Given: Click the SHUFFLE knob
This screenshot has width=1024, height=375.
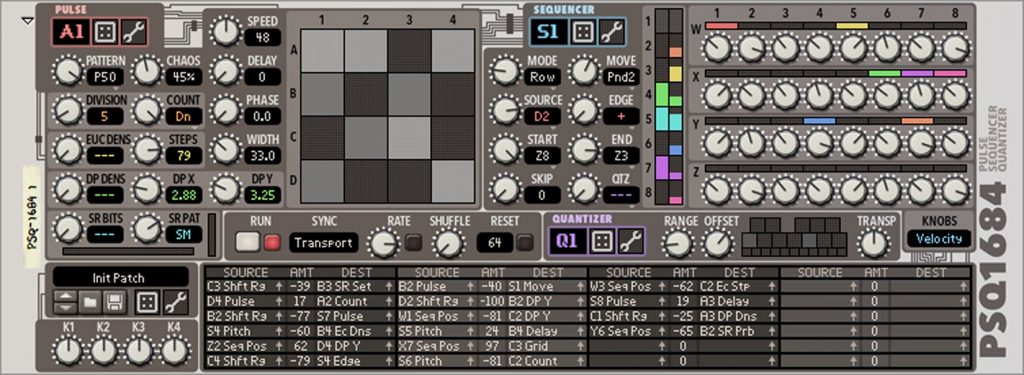Looking at the screenshot, I should pyautogui.click(x=449, y=244).
